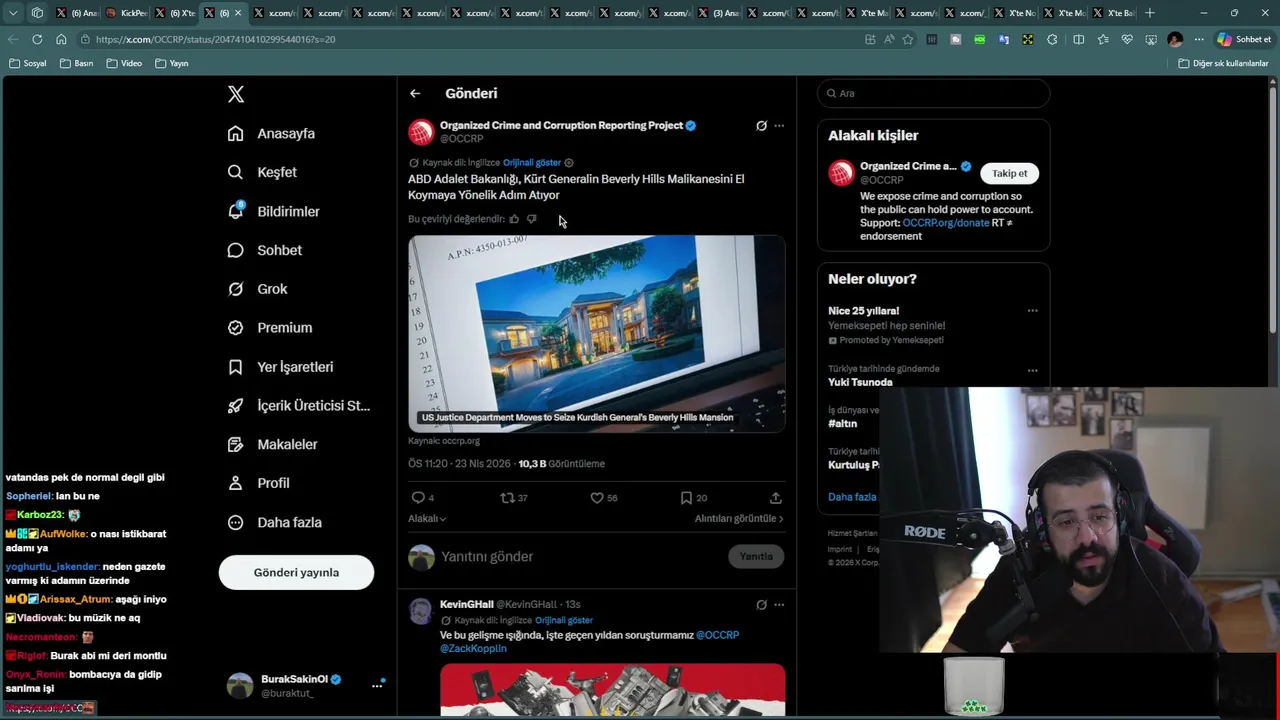Repost the OCCRP post with 37 reposts
The image size is (1280, 720).
[x=513, y=497]
